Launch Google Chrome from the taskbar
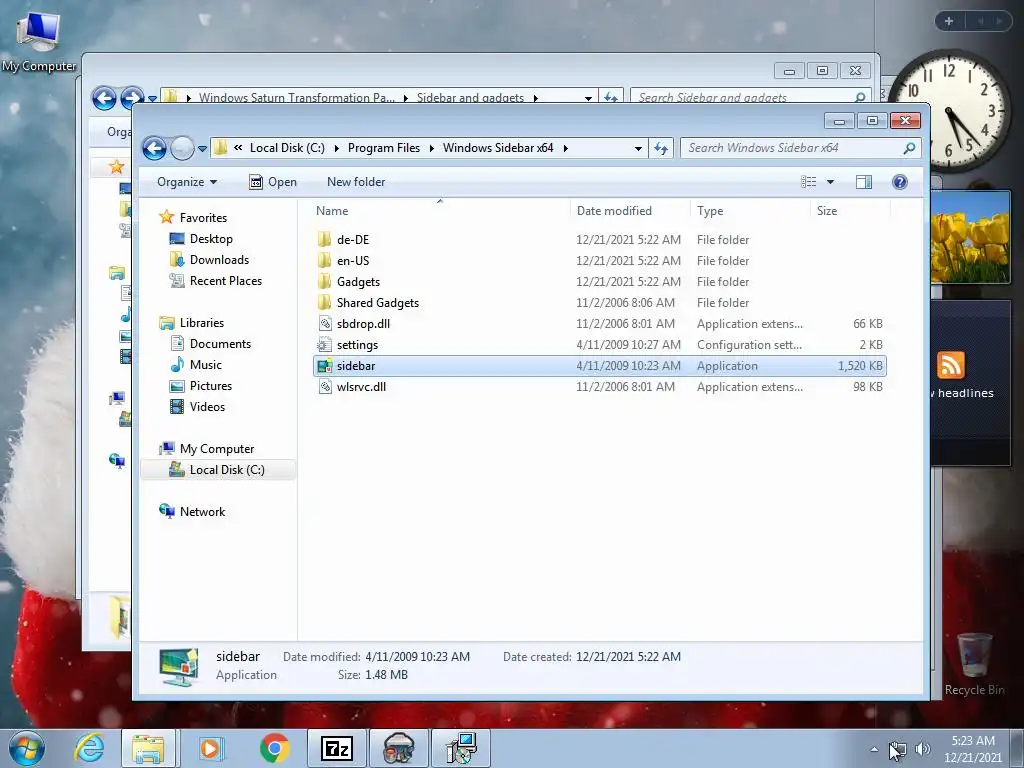 click(x=275, y=748)
